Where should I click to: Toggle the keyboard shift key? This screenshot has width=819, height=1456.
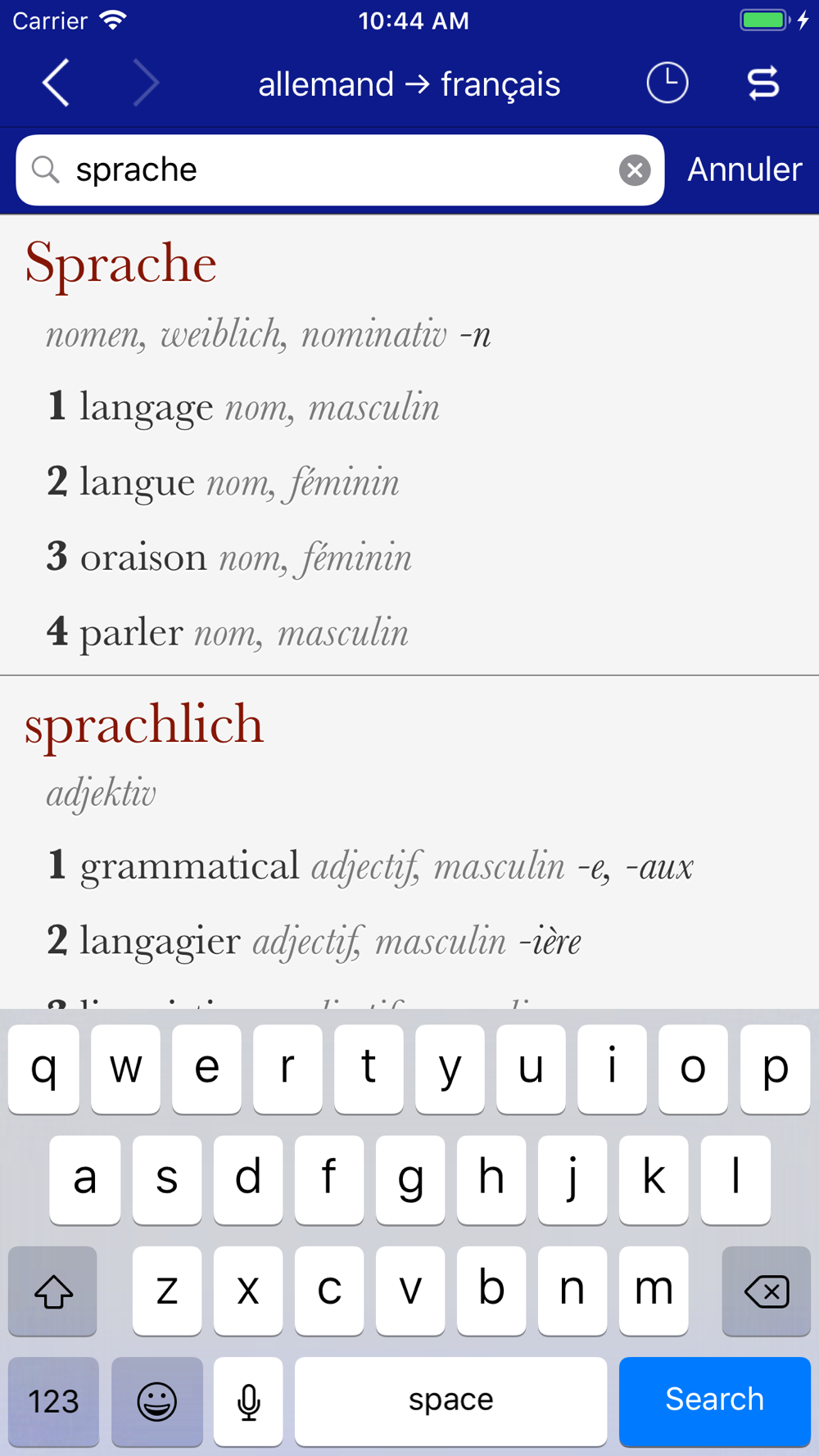click(x=53, y=1291)
